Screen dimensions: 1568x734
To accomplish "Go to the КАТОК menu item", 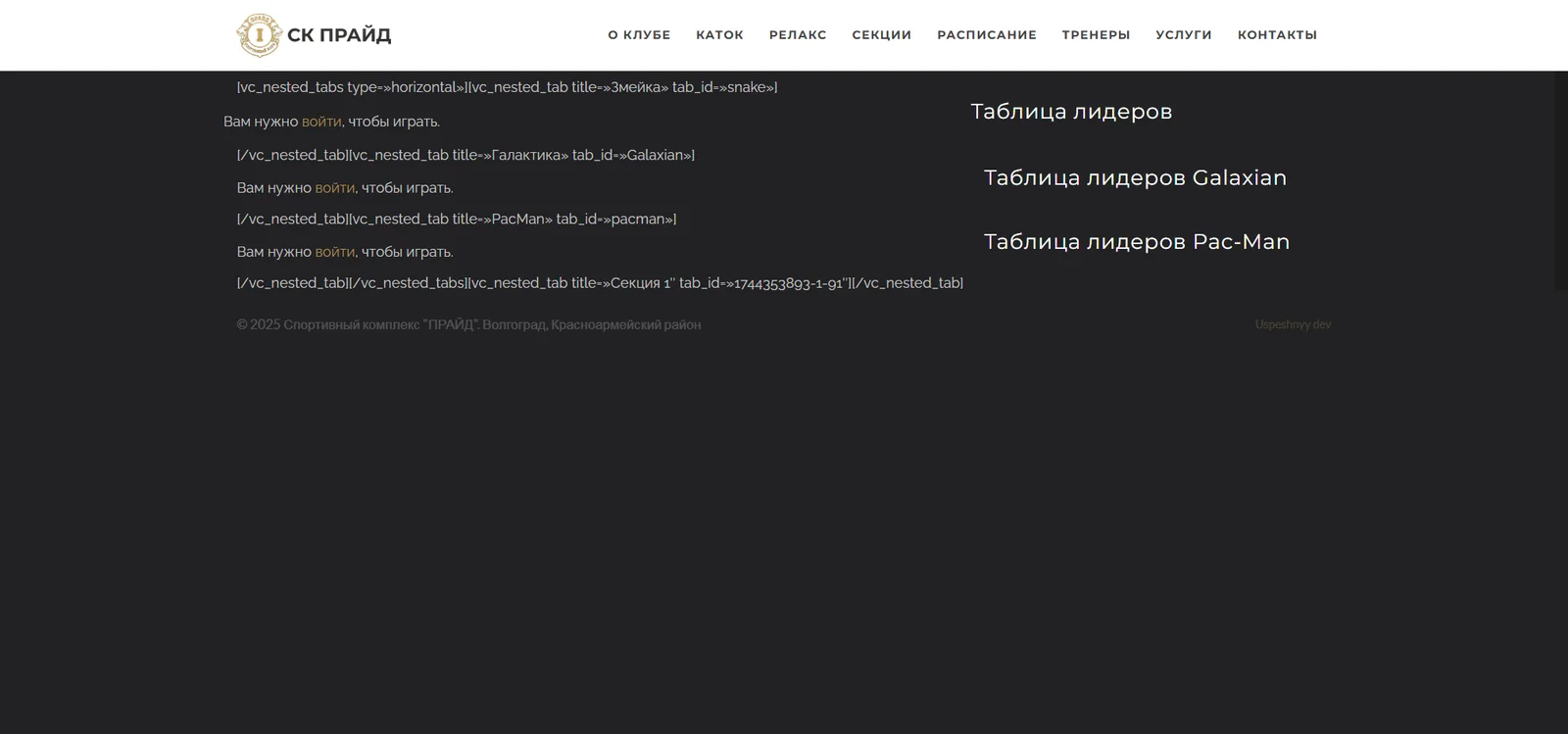I will point(719,35).
